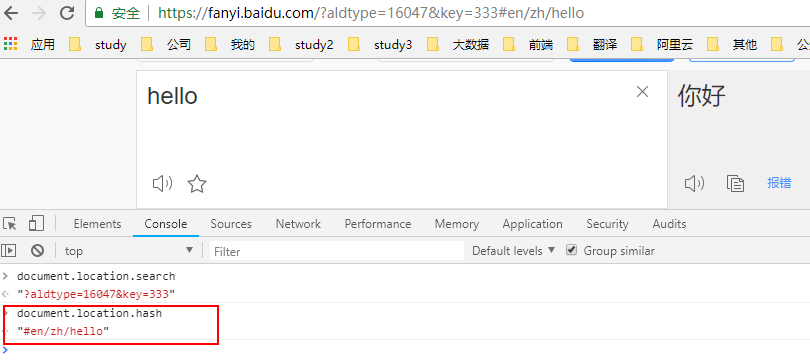Click the document.location.search console line
The height and width of the screenshot is (362, 810).
pyautogui.click(x=96, y=276)
